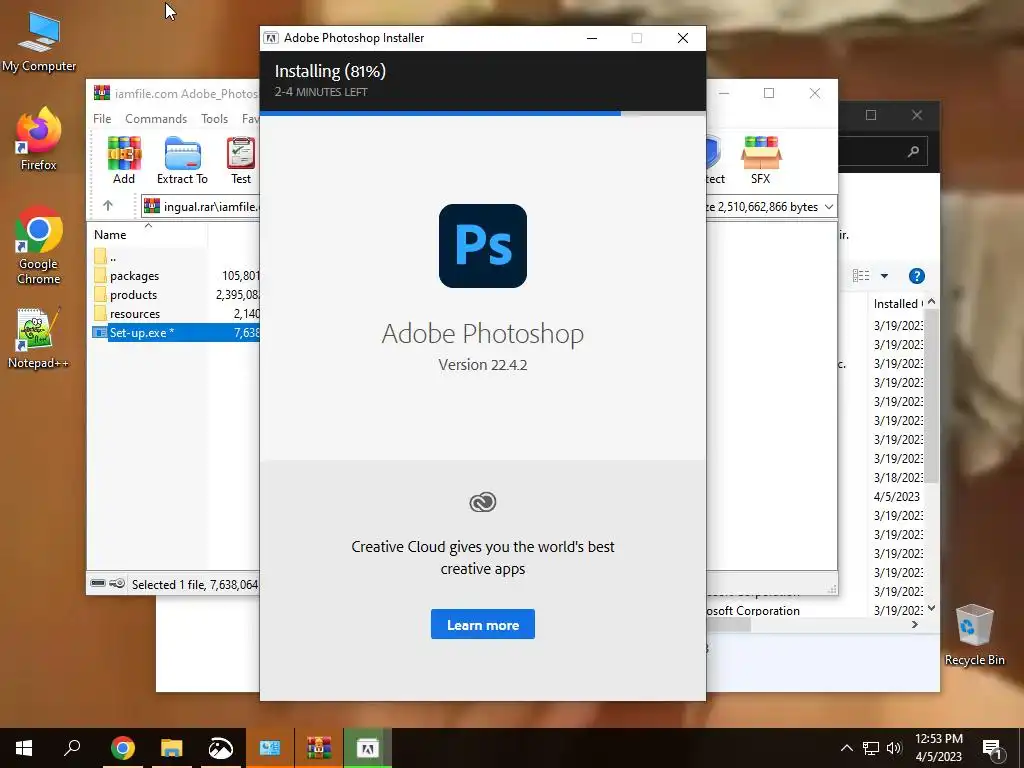1024x768 pixels.
Task: Open File Explorer from the taskbar
Action: click(x=172, y=748)
